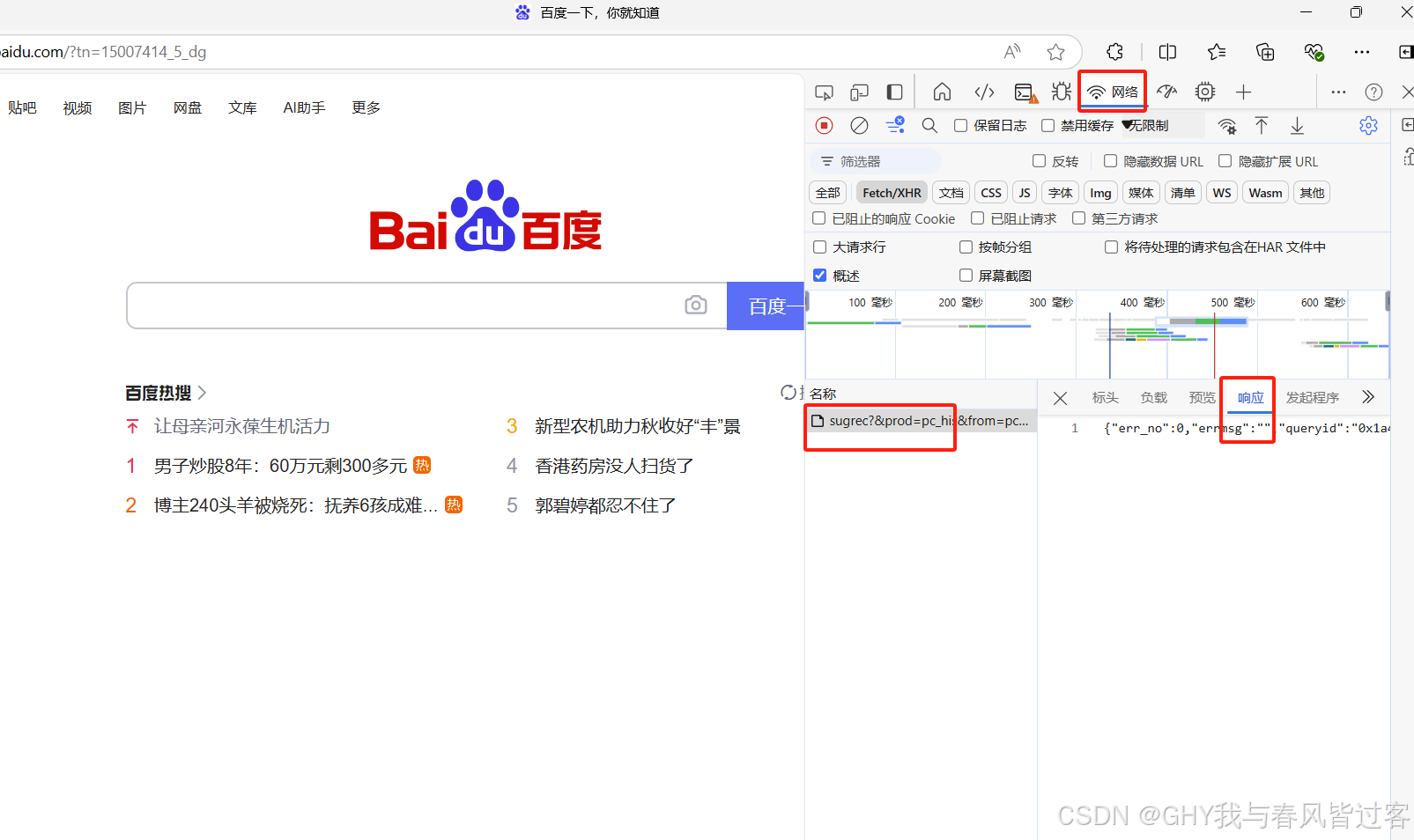Viewport: 1414px width, 840px height.
Task: Expand 百度热搜 chevron arrow
Action: (202, 393)
